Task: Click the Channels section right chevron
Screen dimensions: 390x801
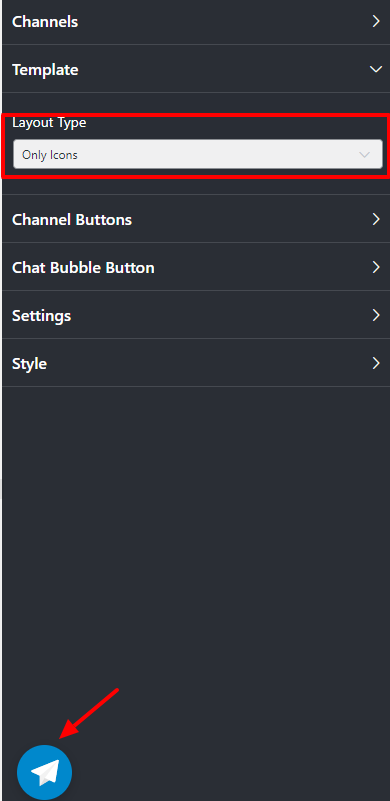Action: point(376,21)
